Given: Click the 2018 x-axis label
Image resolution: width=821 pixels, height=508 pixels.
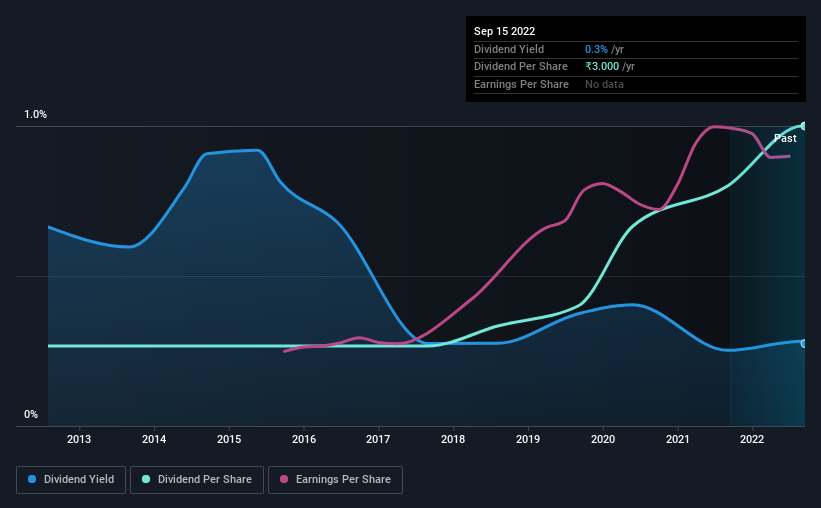Looking at the screenshot, I should point(453,439).
